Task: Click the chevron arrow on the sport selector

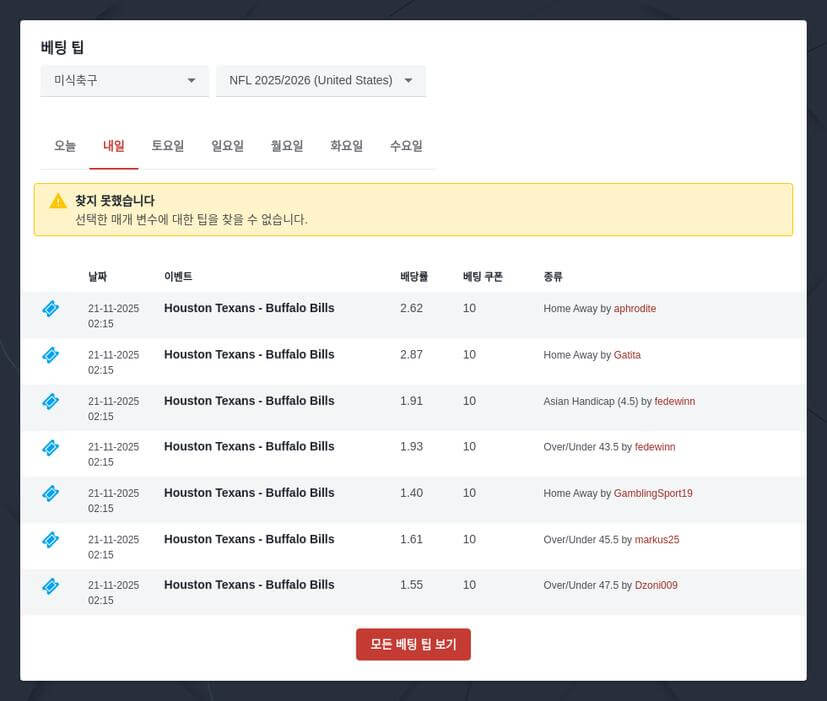Action: pos(192,81)
